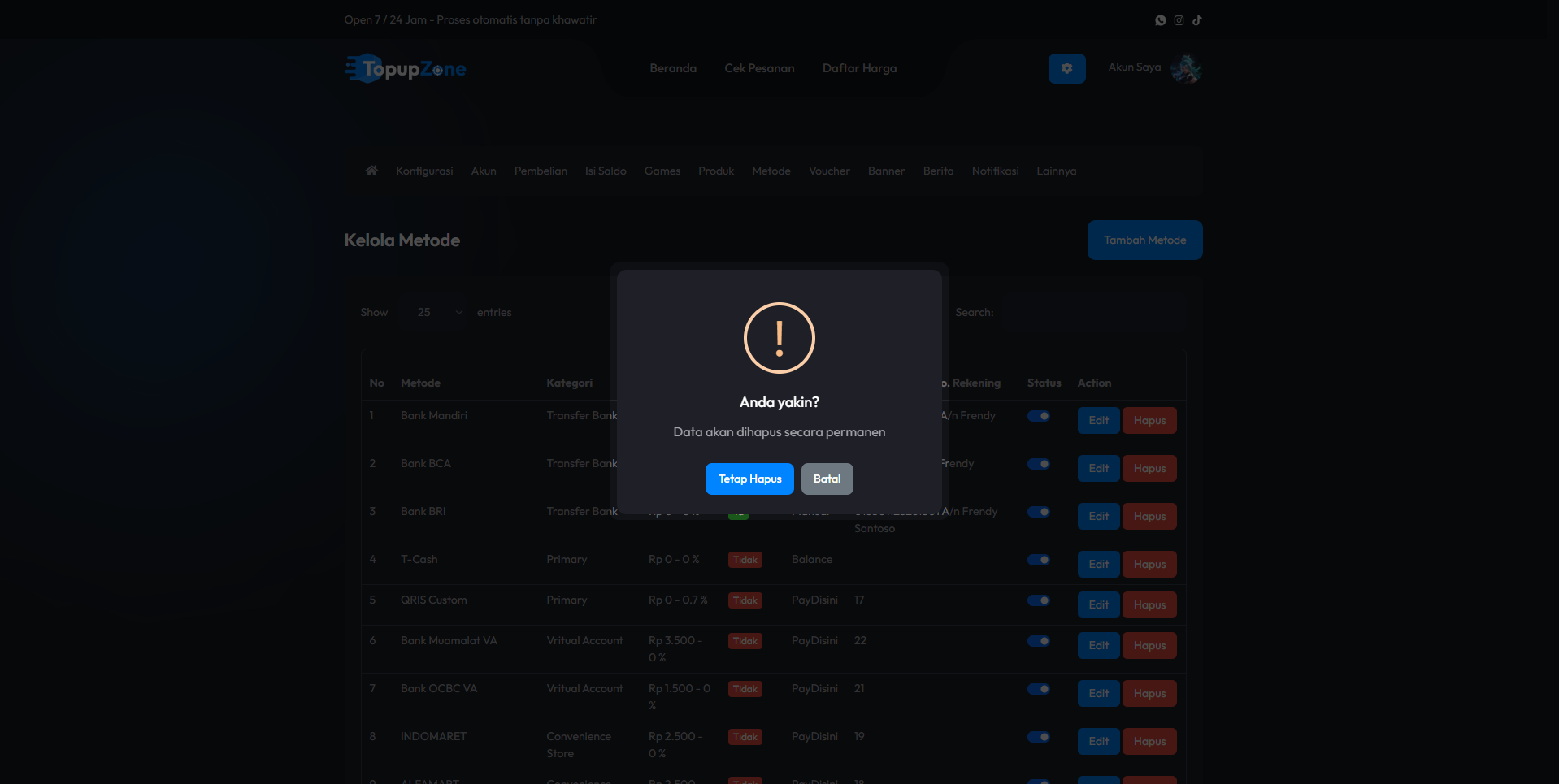The image size is (1559, 784).
Task: Sort table by Kategori column header
Action: (x=569, y=383)
